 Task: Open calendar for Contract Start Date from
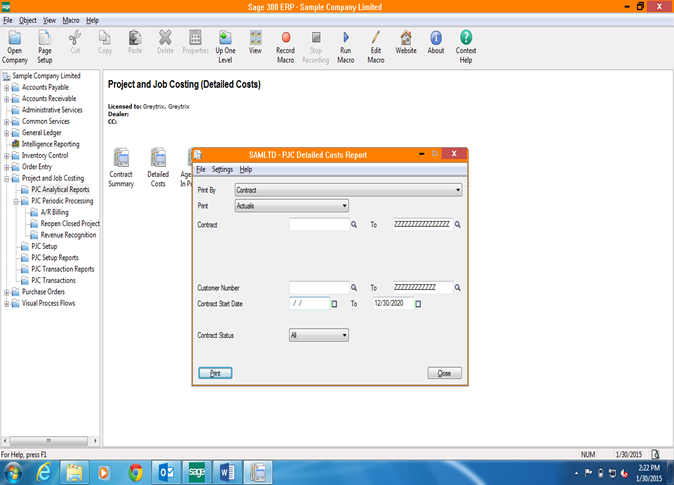(334, 304)
